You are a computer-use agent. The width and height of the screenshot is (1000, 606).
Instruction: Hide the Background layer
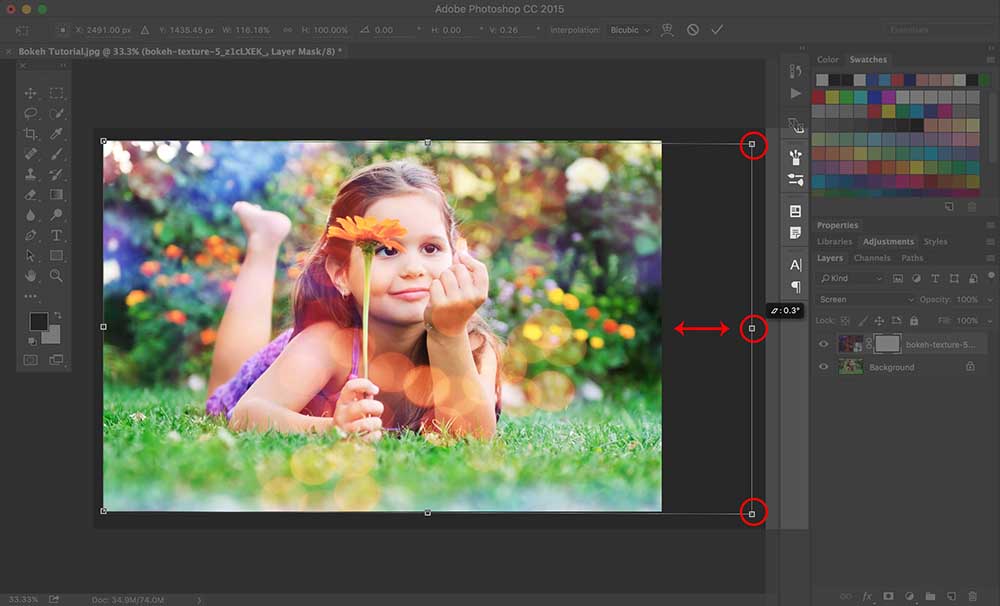(823, 367)
